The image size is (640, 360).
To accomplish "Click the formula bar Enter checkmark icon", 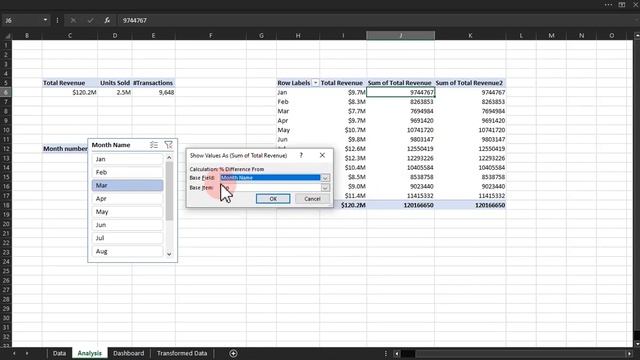I will click(x=90, y=20).
